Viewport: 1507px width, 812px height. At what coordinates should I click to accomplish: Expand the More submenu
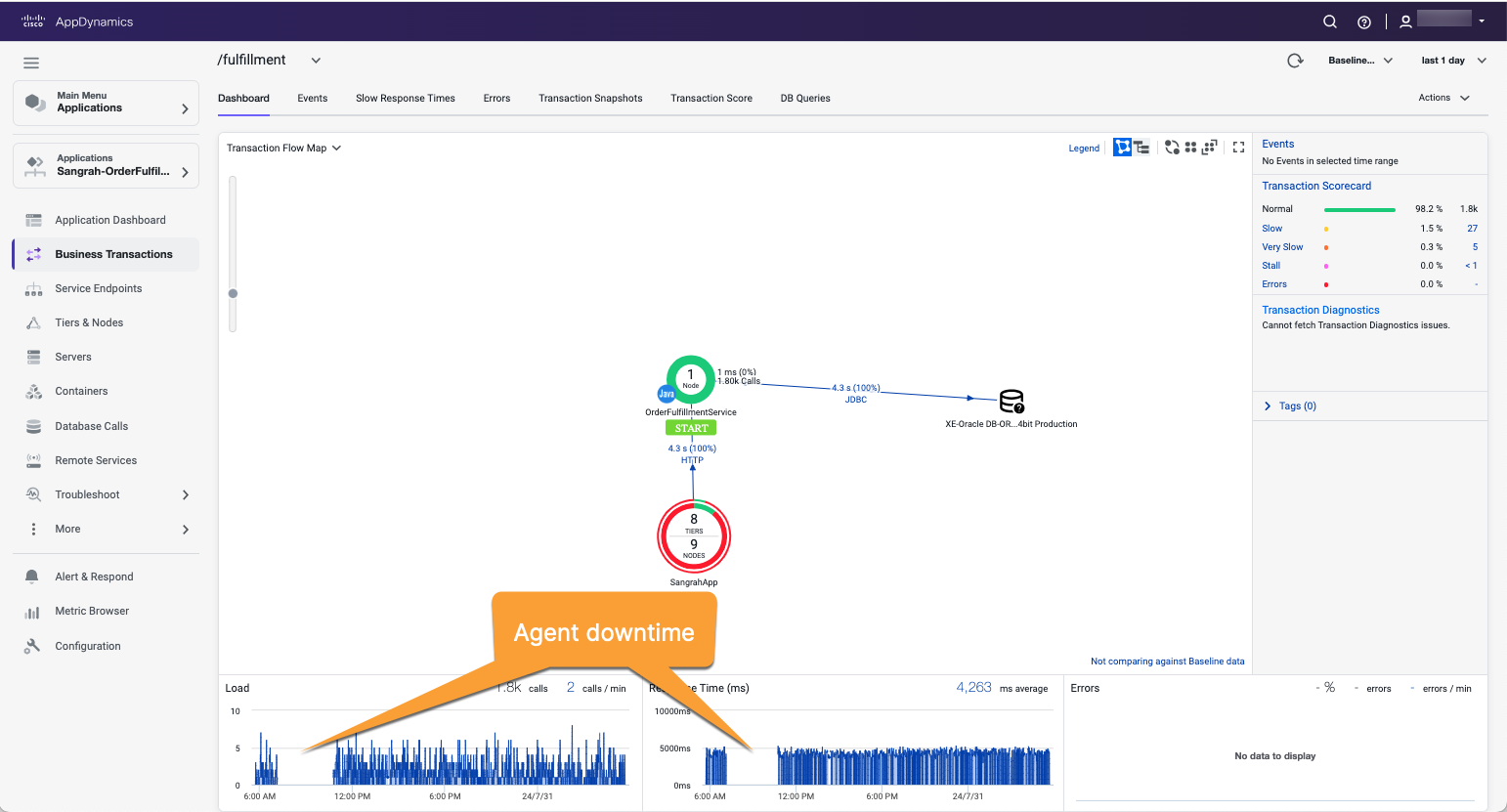tap(186, 530)
